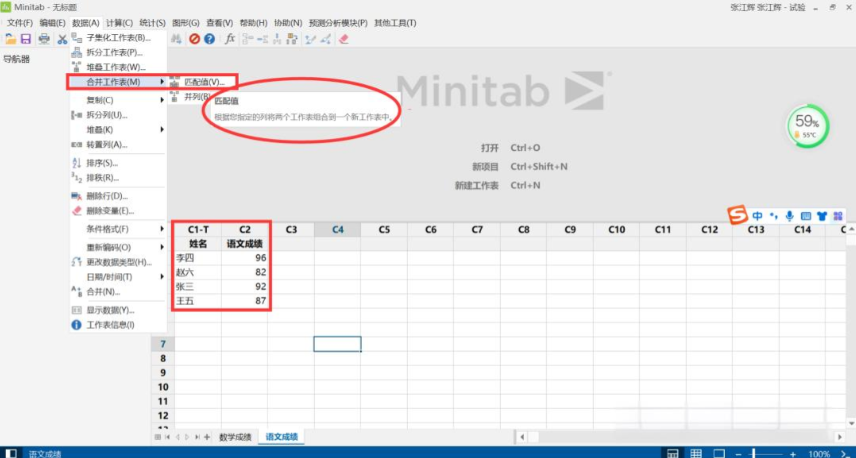Viewport: 856px width, 458px height.
Task: Click the Find binoculars icon
Action: tap(176, 39)
